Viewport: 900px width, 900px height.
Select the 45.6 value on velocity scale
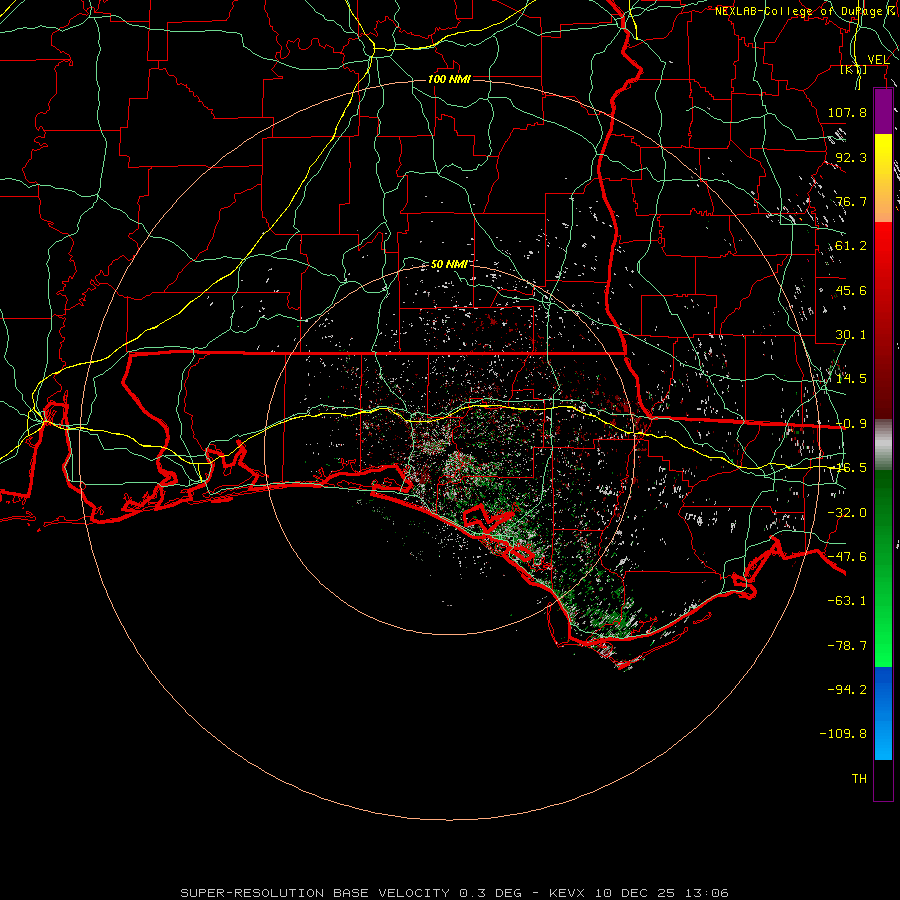point(851,290)
